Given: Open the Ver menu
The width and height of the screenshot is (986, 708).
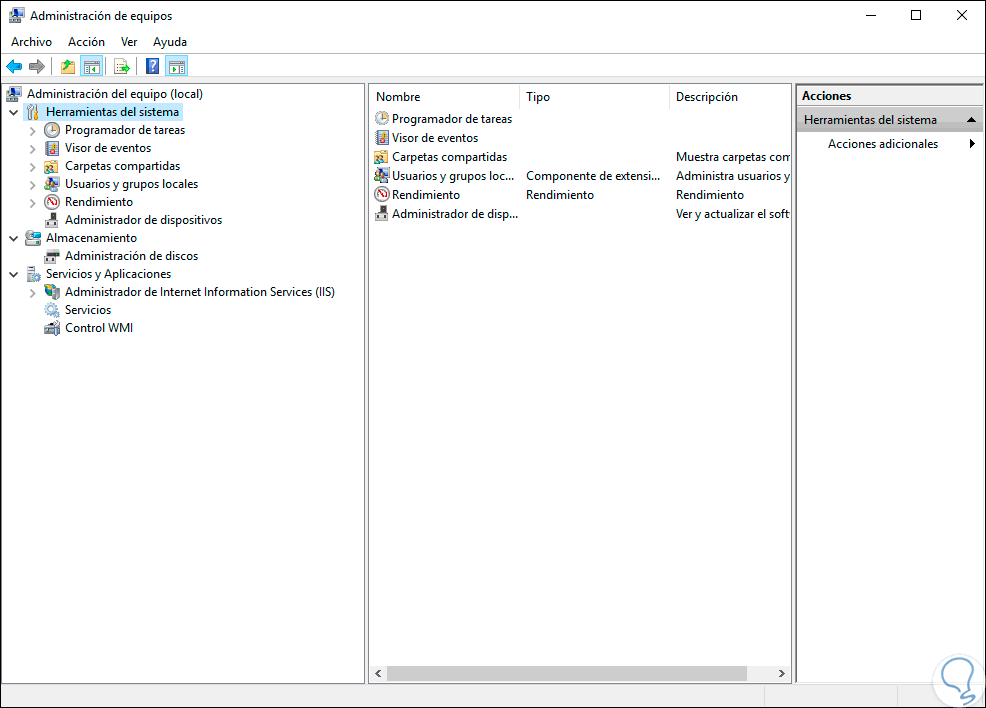Looking at the screenshot, I should (x=129, y=42).
